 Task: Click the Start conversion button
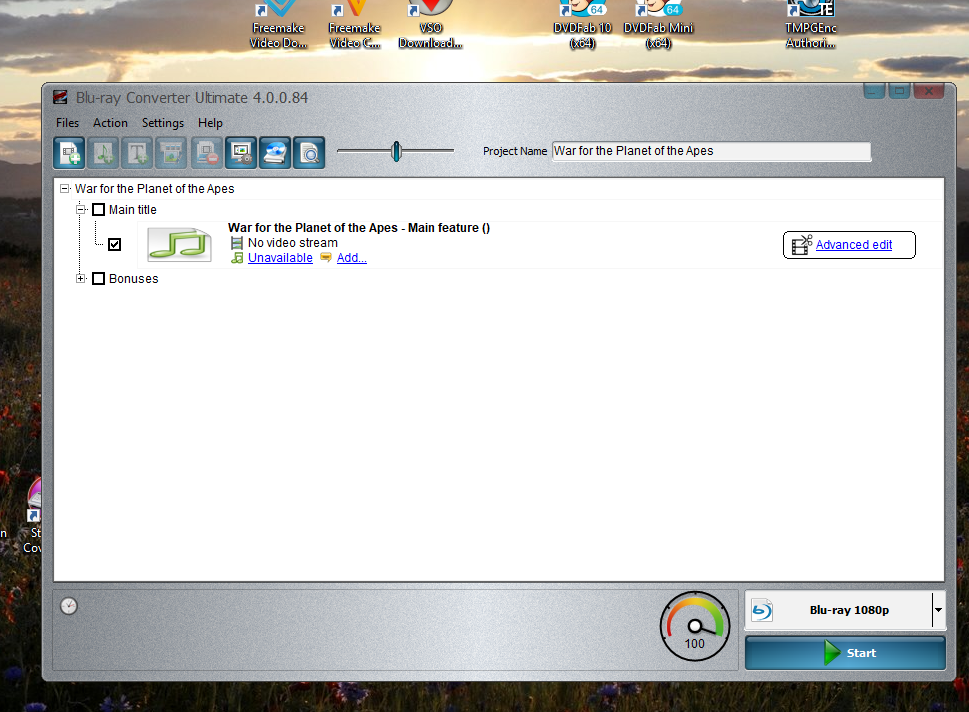[845, 653]
